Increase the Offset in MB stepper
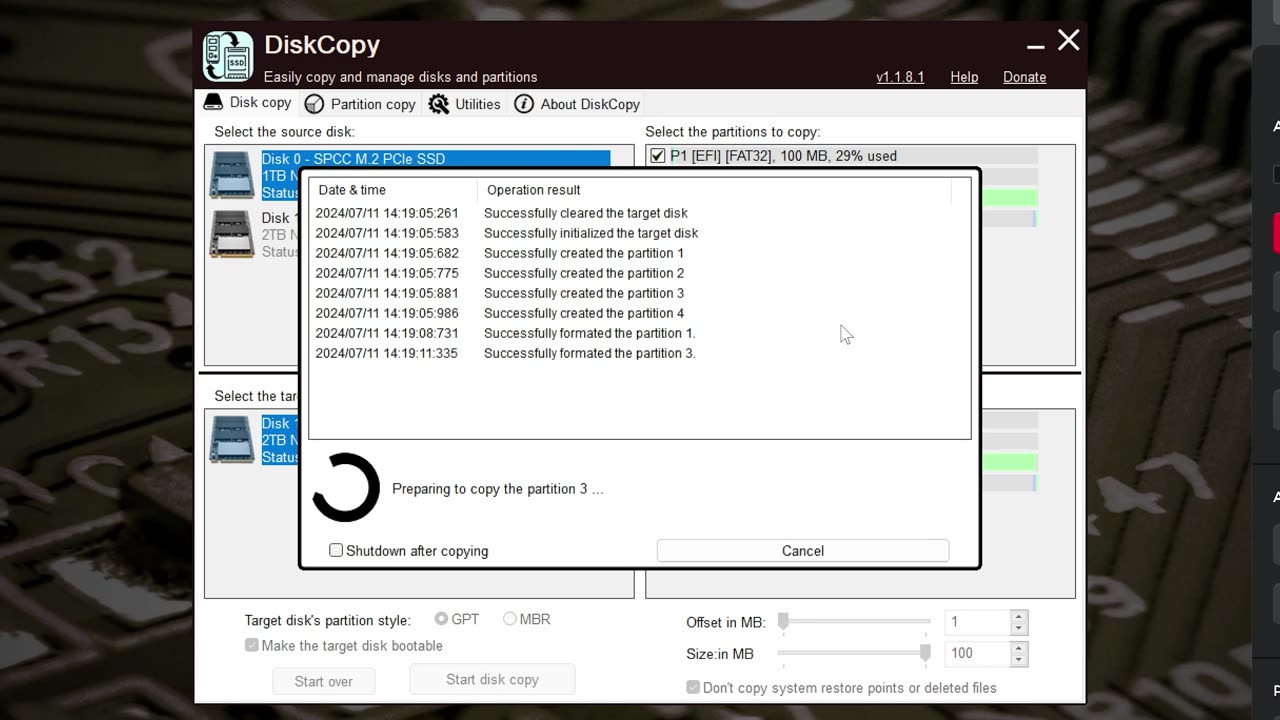This screenshot has width=1280, height=720. pos(1019,616)
